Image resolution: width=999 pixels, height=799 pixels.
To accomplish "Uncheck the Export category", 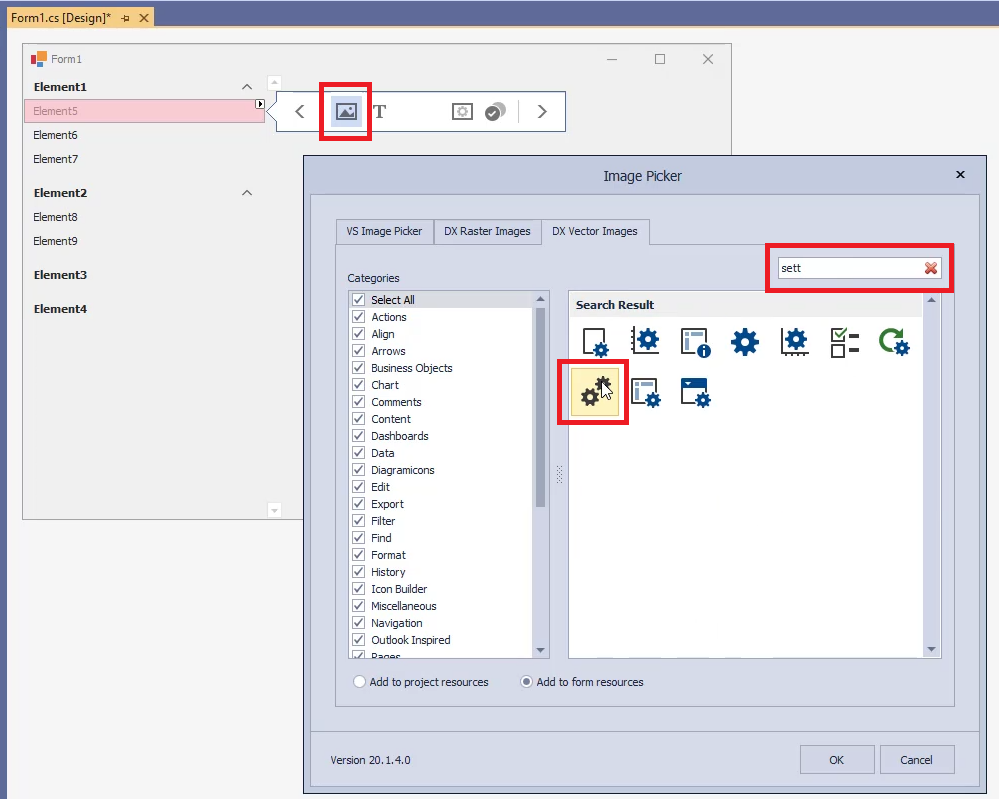I will click(x=359, y=503).
